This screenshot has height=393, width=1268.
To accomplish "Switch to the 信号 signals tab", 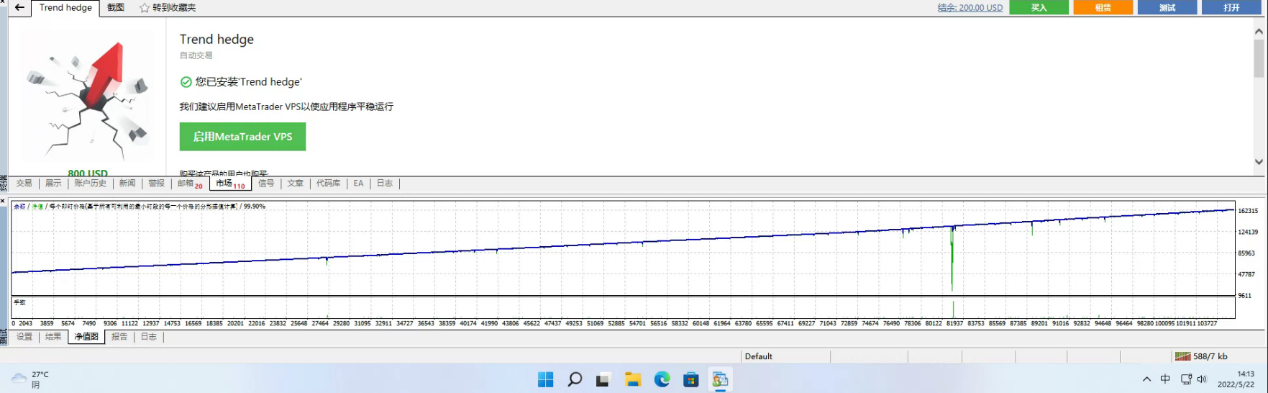I will pos(266,183).
